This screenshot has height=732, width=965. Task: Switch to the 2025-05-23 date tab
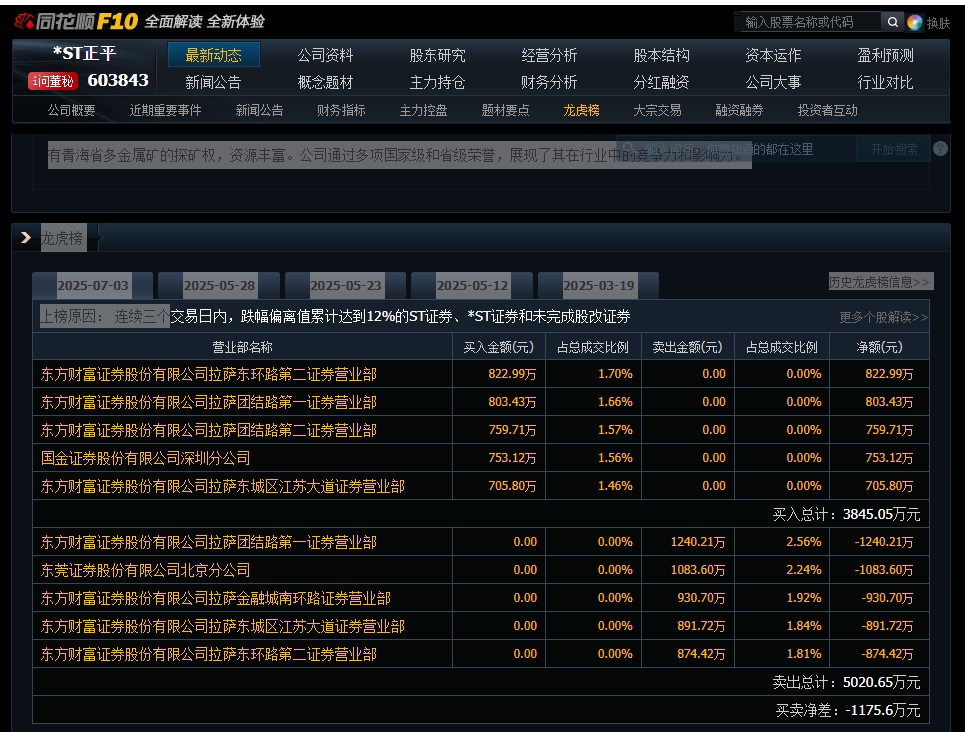pyautogui.click(x=346, y=286)
